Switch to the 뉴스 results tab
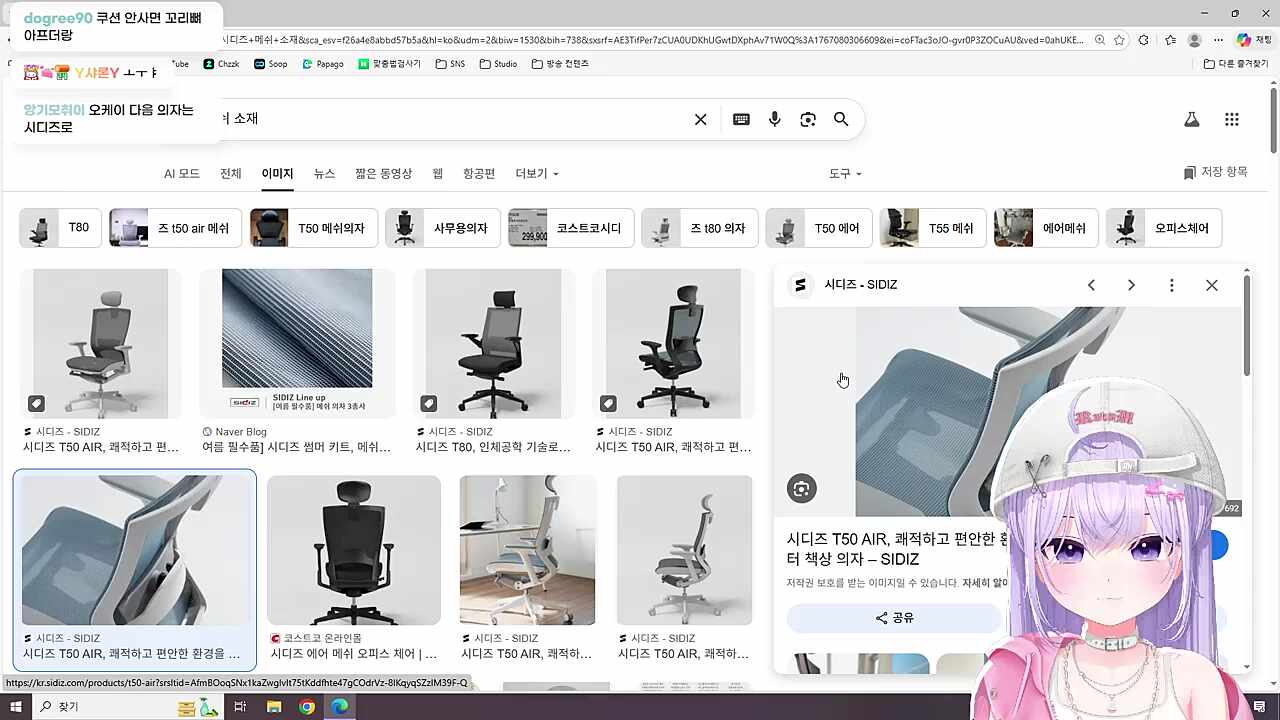This screenshot has width=1280, height=720. [324, 173]
